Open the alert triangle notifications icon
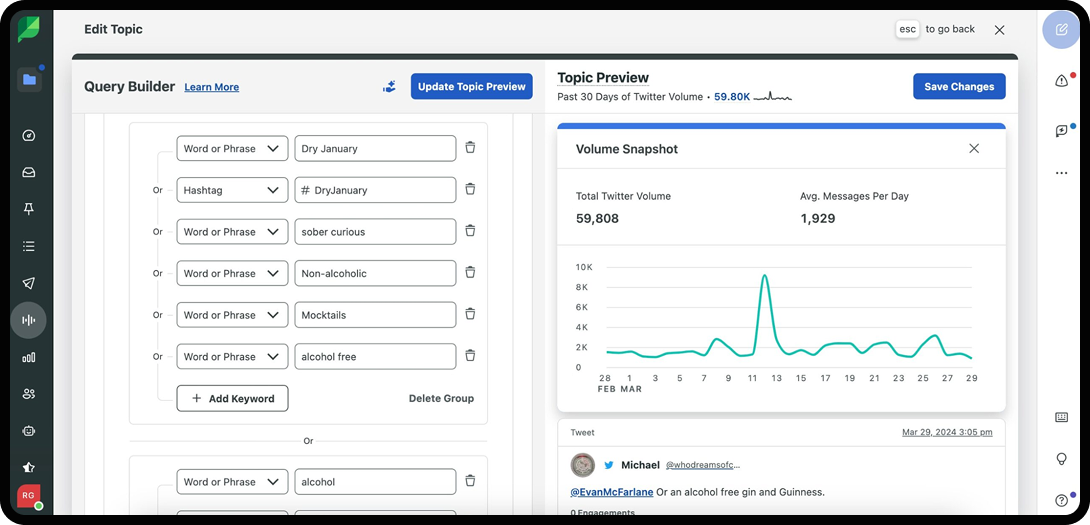This screenshot has width=1090, height=525. point(1061,81)
